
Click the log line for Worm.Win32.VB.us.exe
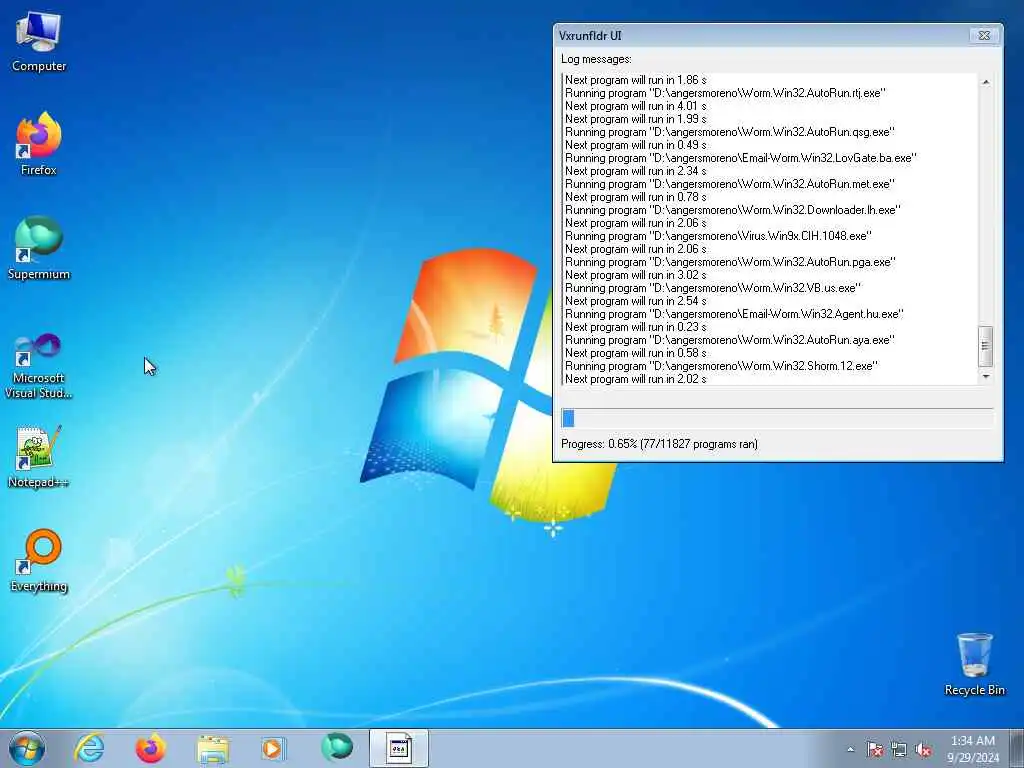[x=713, y=288]
